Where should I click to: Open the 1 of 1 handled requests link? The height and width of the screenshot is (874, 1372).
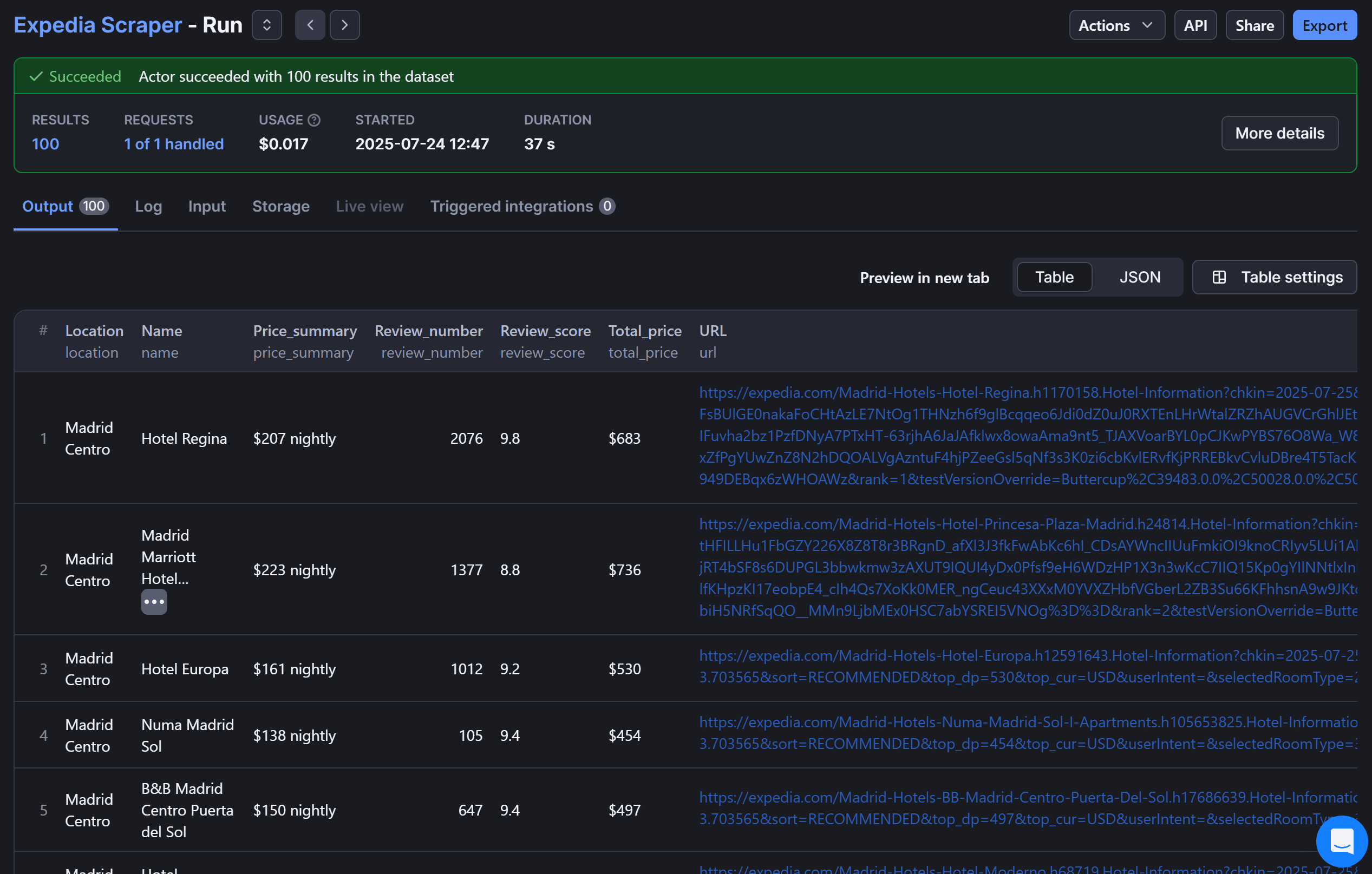pyautogui.click(x=173, y=143)
